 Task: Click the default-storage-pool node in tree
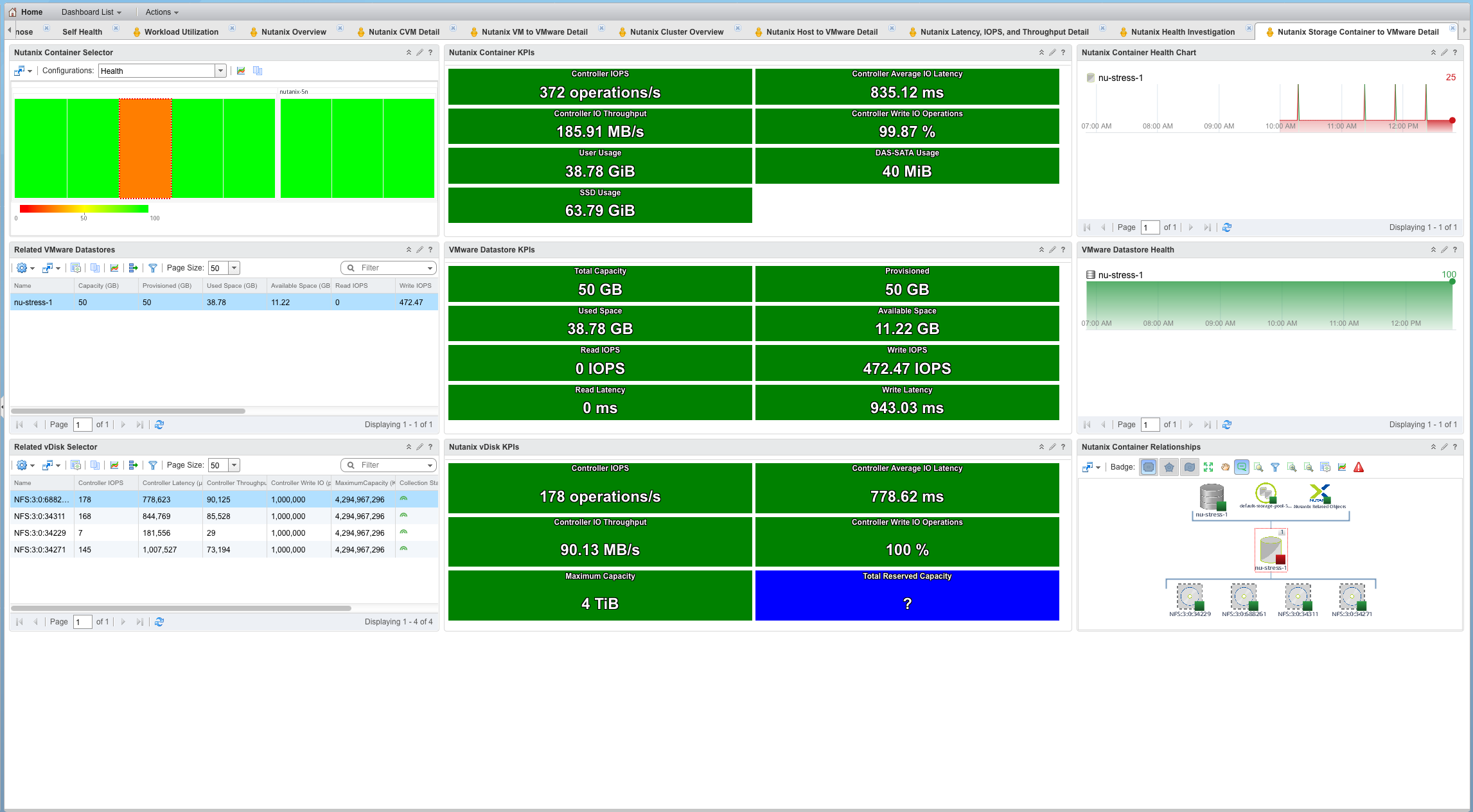(x=1266, y=496)
